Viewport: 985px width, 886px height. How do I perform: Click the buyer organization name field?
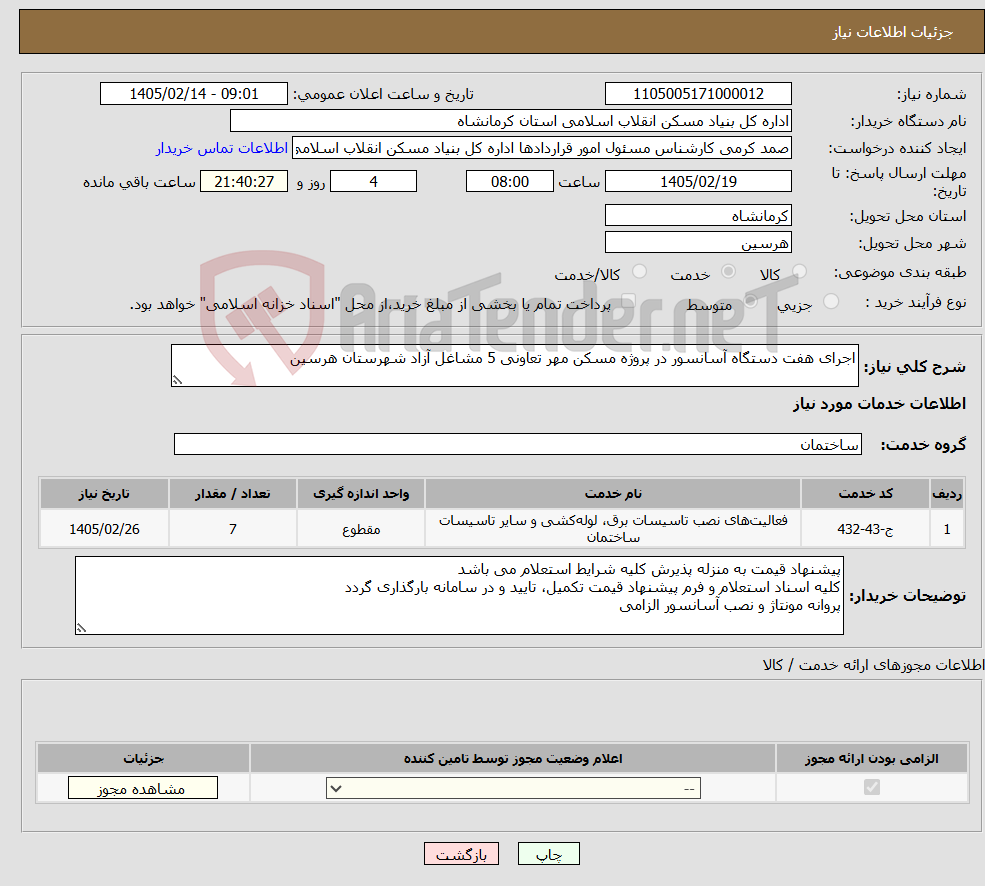511,121
